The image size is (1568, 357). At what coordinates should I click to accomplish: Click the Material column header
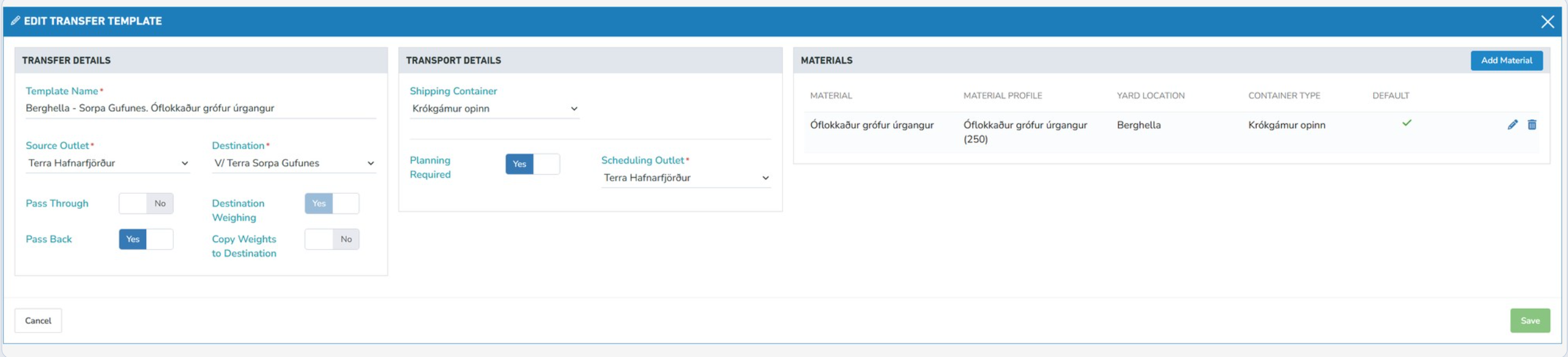(x=831, y=95)
